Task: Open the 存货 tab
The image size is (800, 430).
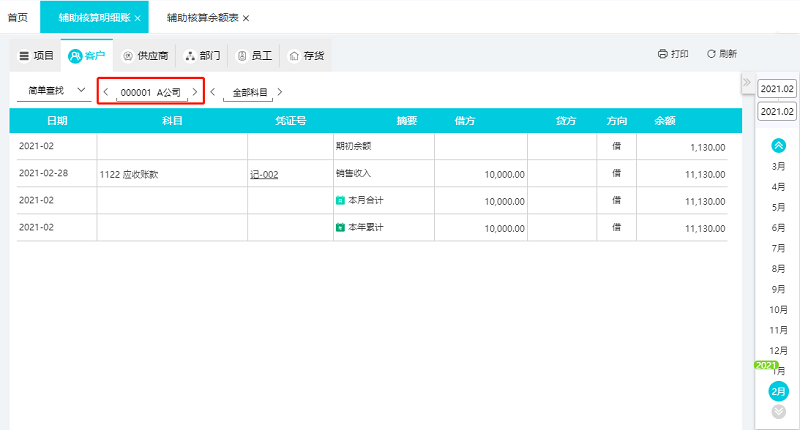Action: click(307, 56)
